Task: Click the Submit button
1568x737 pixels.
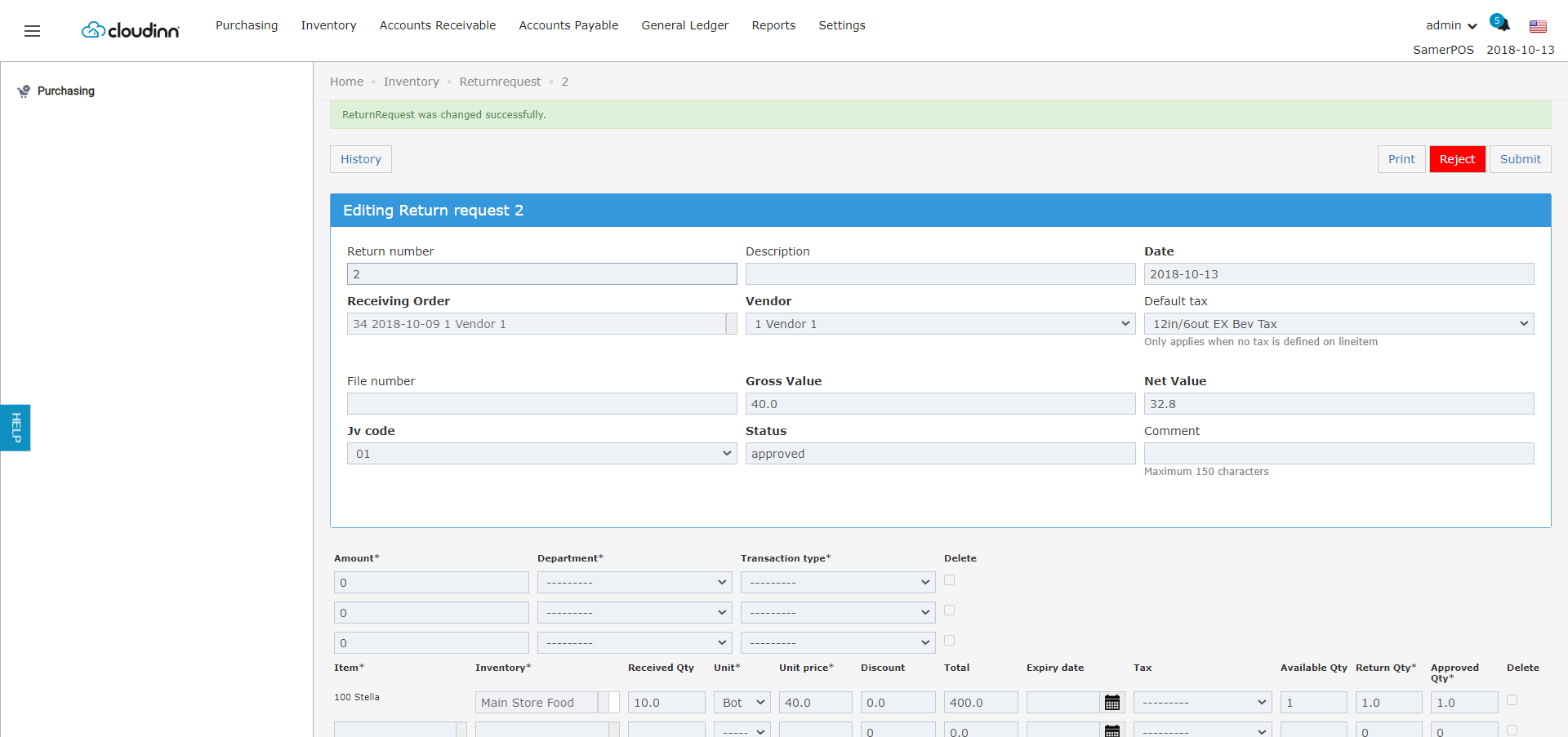Action: 1520,159
